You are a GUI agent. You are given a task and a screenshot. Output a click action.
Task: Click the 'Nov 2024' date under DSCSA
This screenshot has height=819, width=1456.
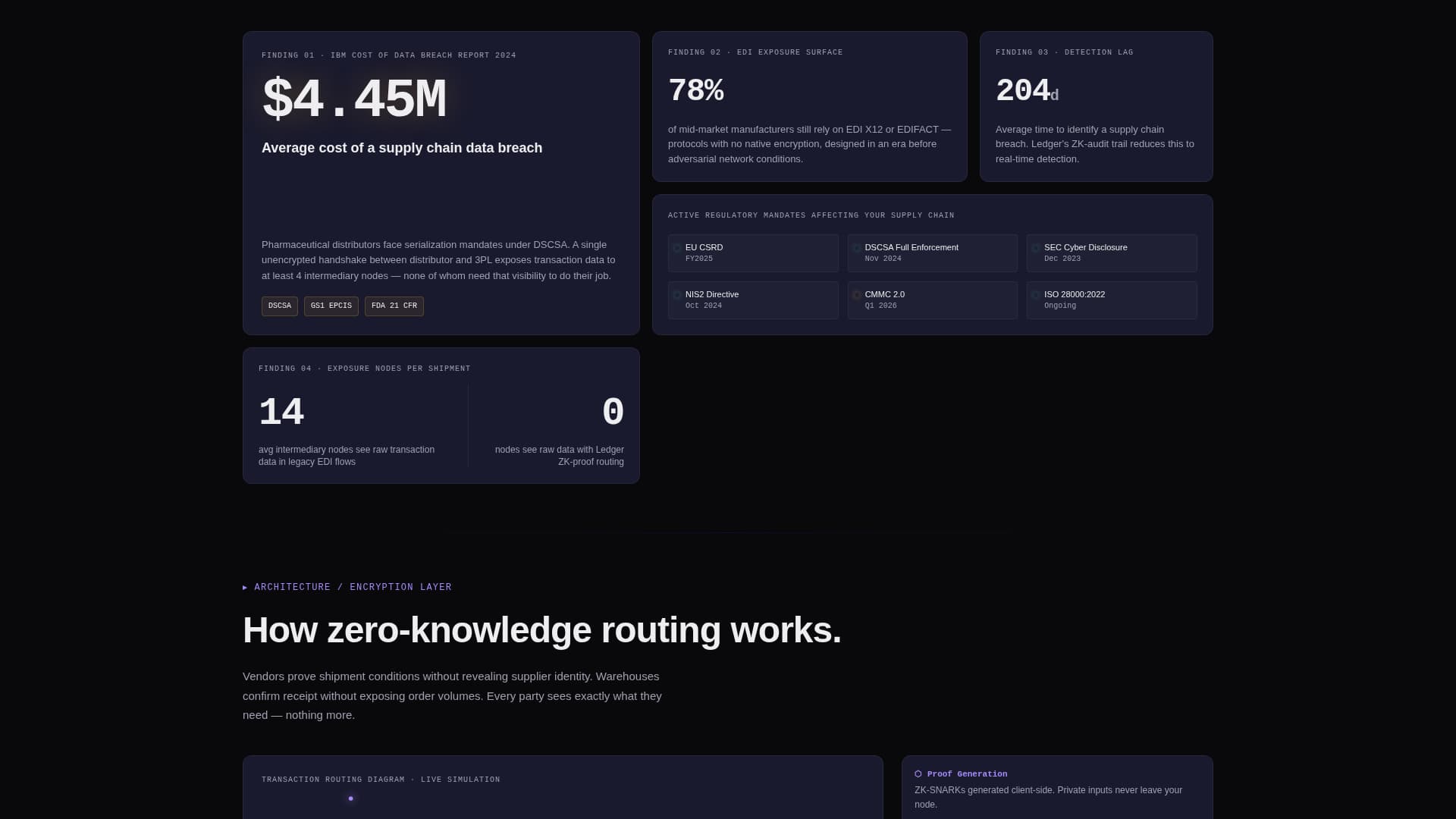click(883, 259)
